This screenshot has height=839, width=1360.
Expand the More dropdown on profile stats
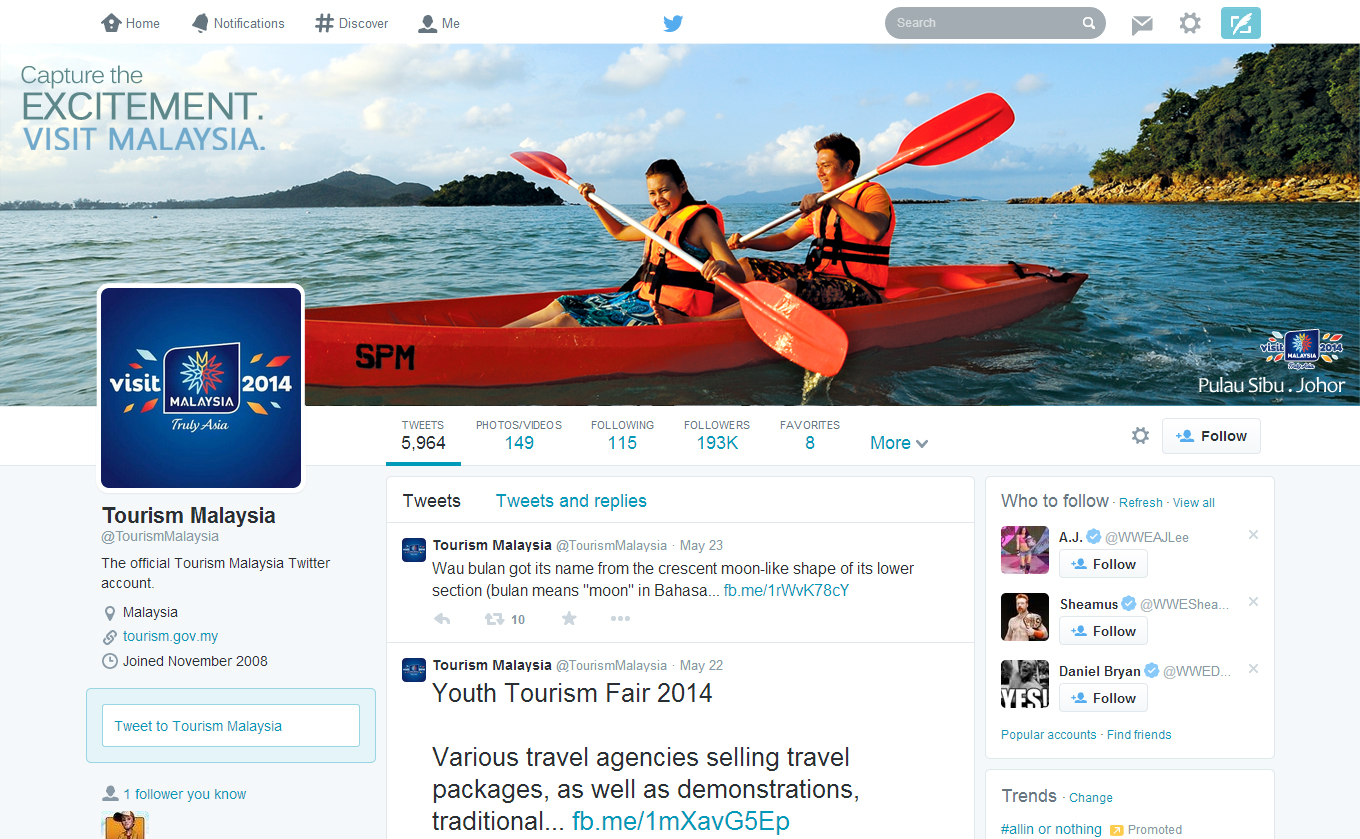tap(899, 443)
